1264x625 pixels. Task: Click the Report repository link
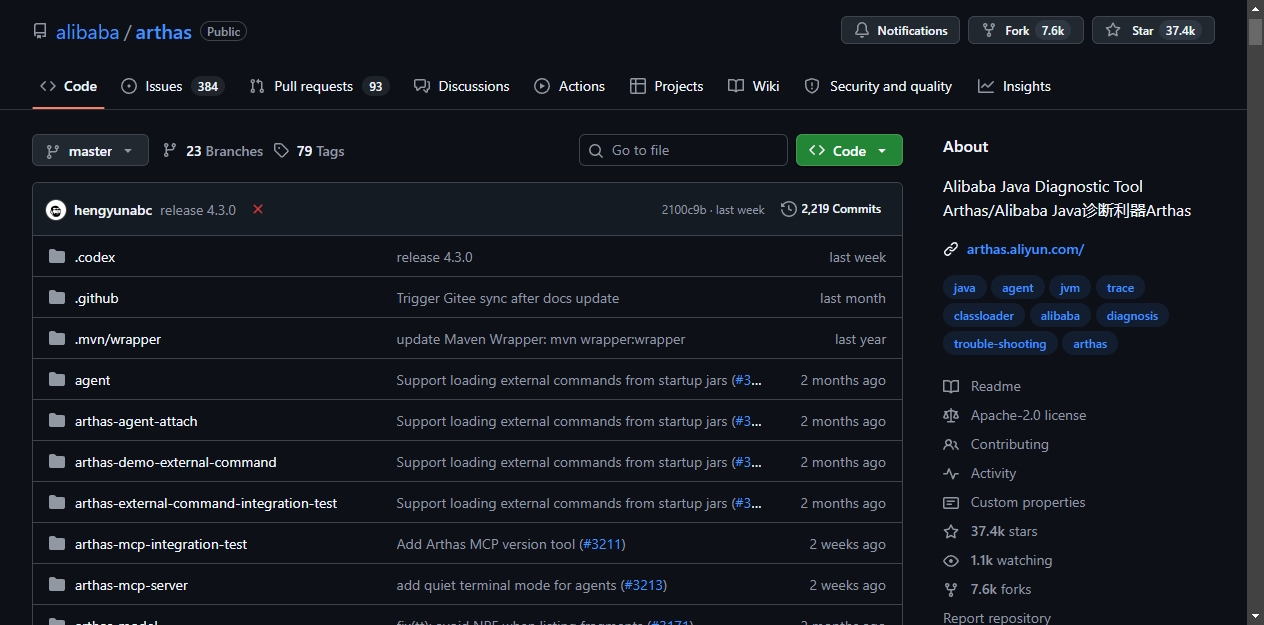click(x=997, y=618)
